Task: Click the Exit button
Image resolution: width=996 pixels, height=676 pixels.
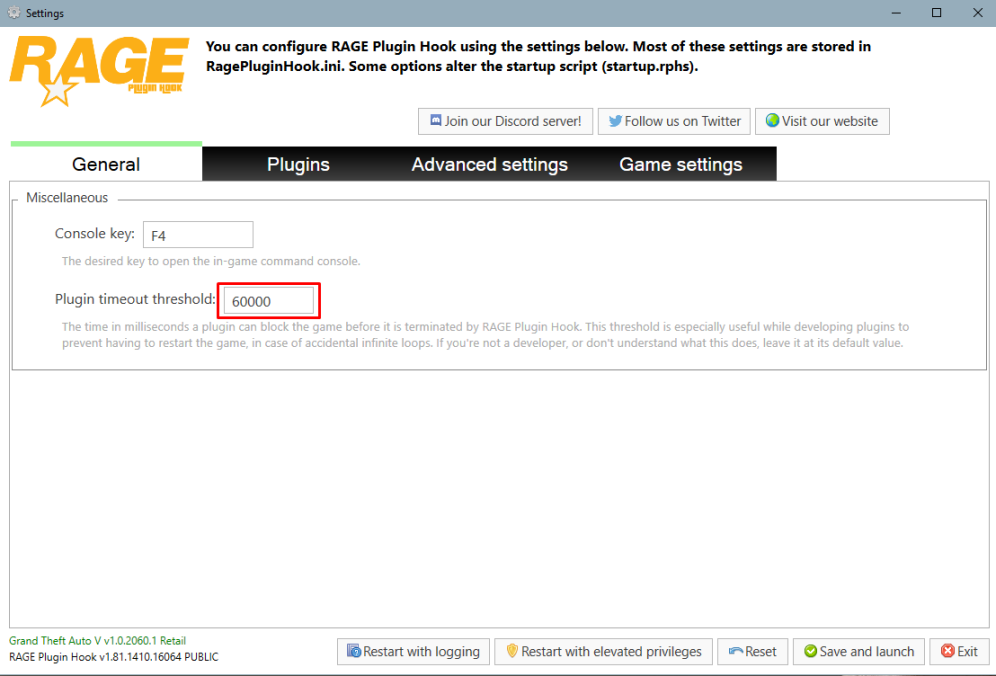Action: pyautogui.click(x=959, y=651)
